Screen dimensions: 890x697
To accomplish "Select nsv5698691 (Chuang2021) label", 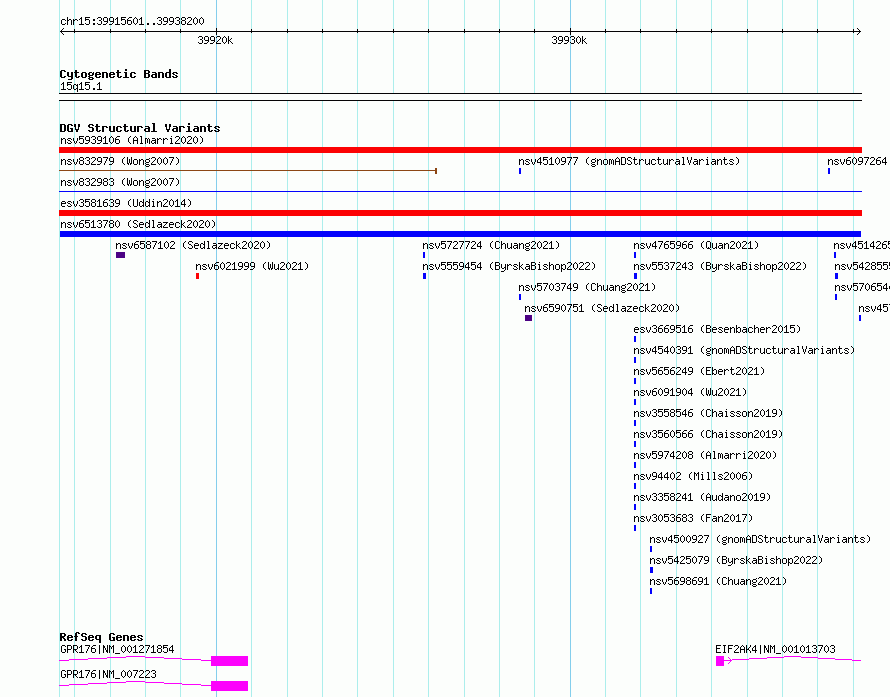I will [x=718, y=581].
